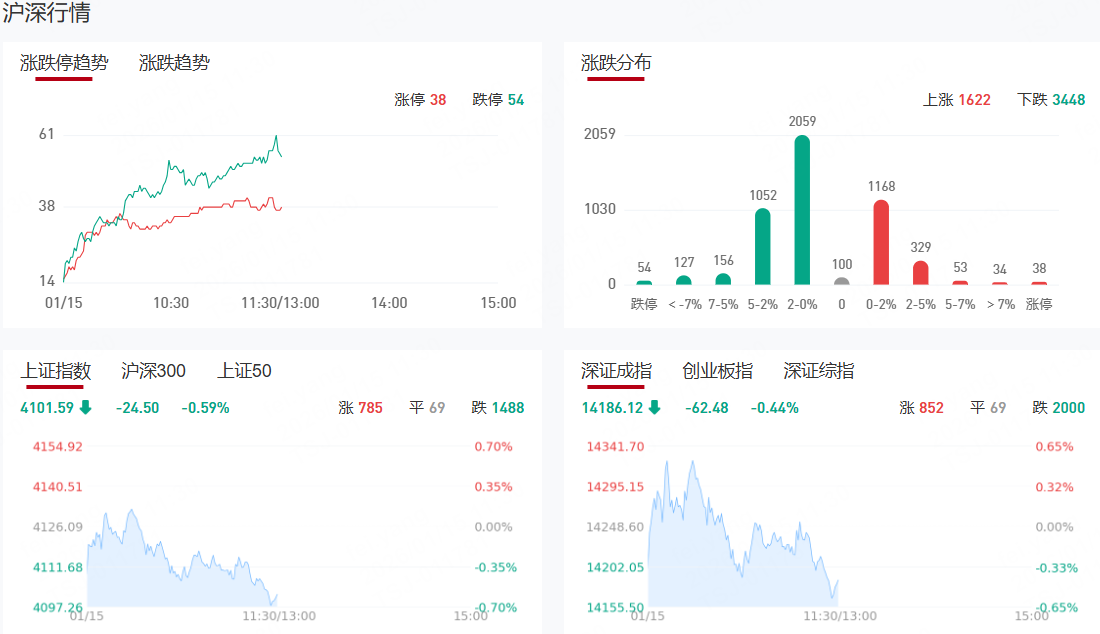Click the 涨停 38 legend label
Viewport: 1100px width, 634px height.
420,100
